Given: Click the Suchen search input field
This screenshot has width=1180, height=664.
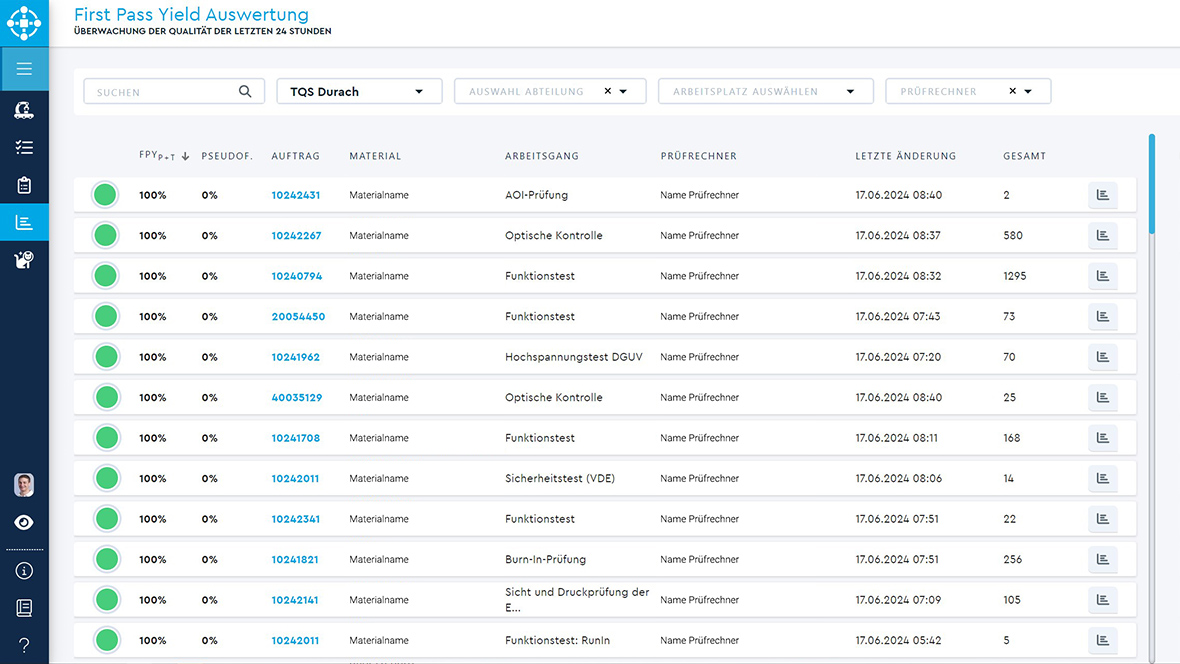Looking at the screenshot, I should point(160,92).
